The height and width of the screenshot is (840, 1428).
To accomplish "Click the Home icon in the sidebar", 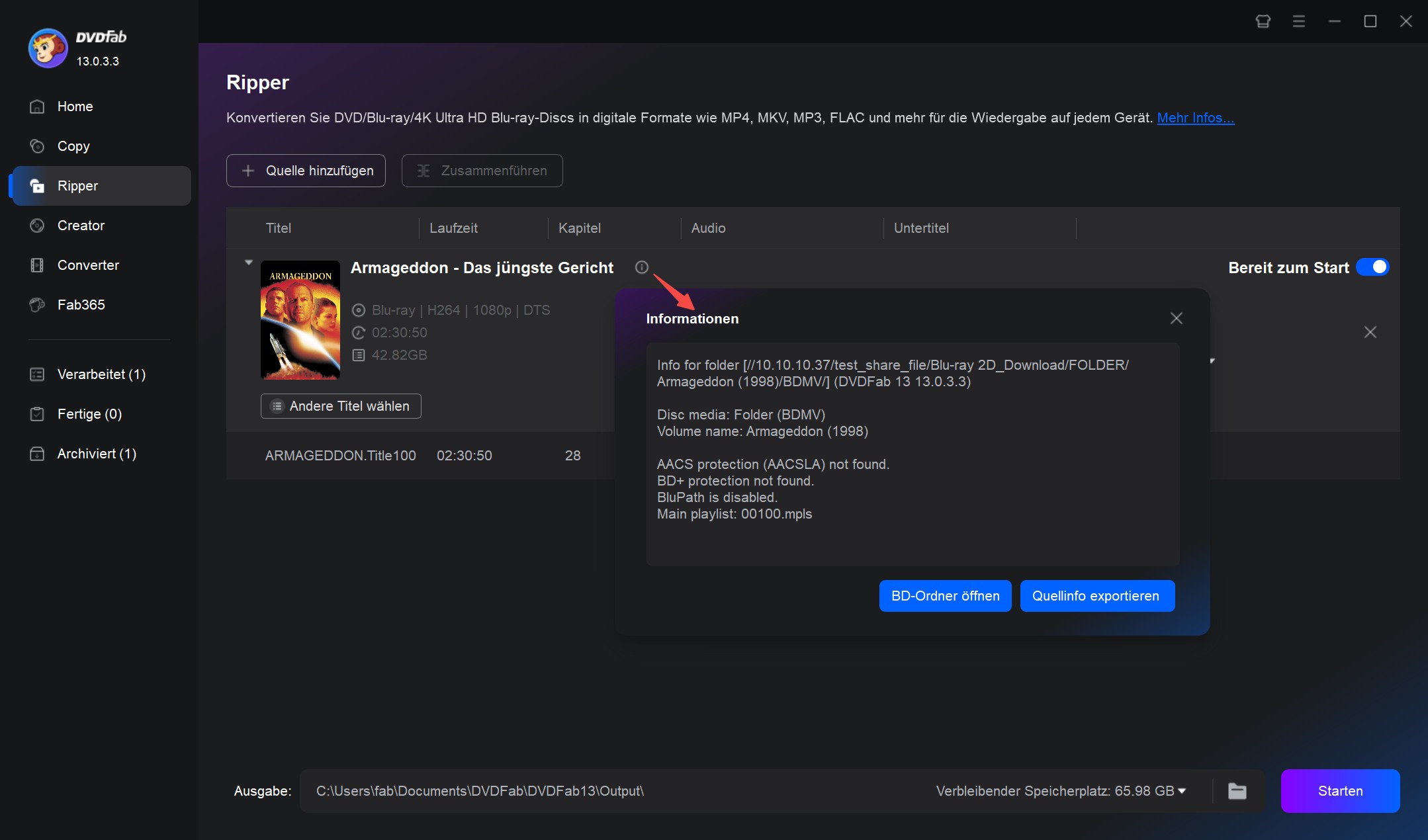I will click(x=37, y=106).
